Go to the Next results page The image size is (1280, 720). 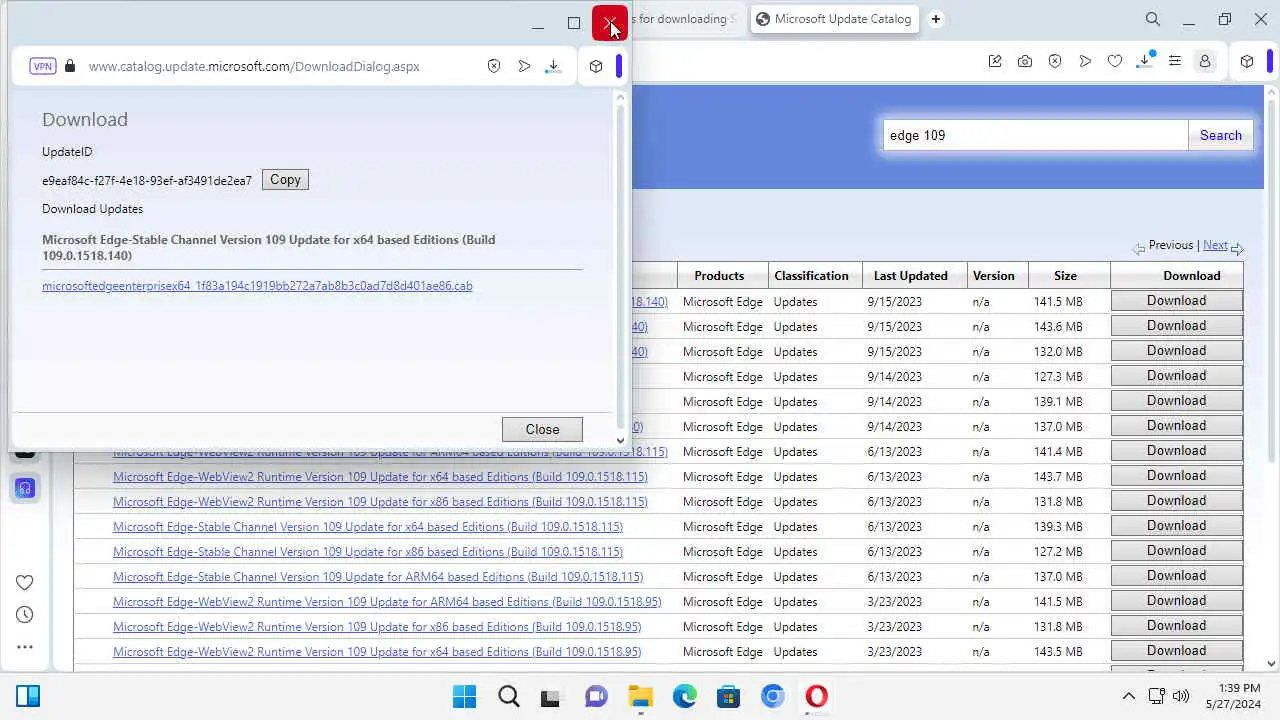(x=1215, y=245)
